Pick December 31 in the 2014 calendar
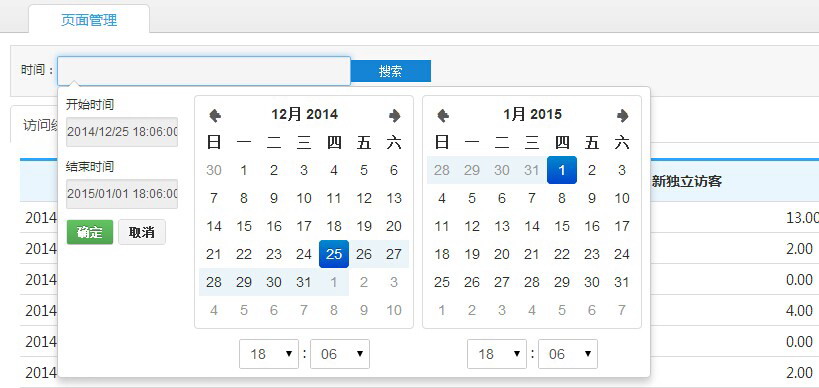Viewport: 819px width, 388px height. tap(304, 283)
